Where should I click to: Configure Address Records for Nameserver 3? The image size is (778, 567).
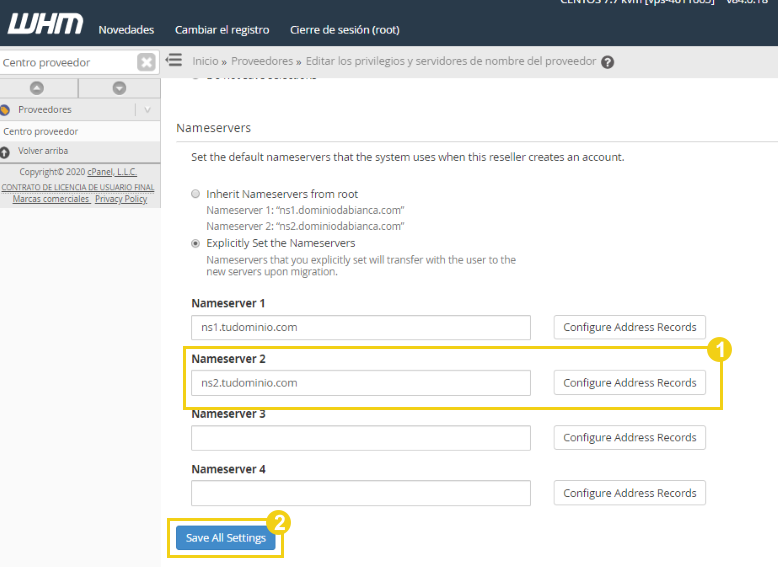click(x=630, y=438)
